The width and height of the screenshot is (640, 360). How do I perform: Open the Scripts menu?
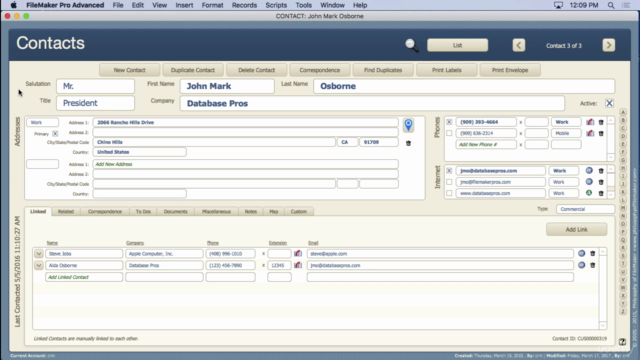[x=276, y=5]
